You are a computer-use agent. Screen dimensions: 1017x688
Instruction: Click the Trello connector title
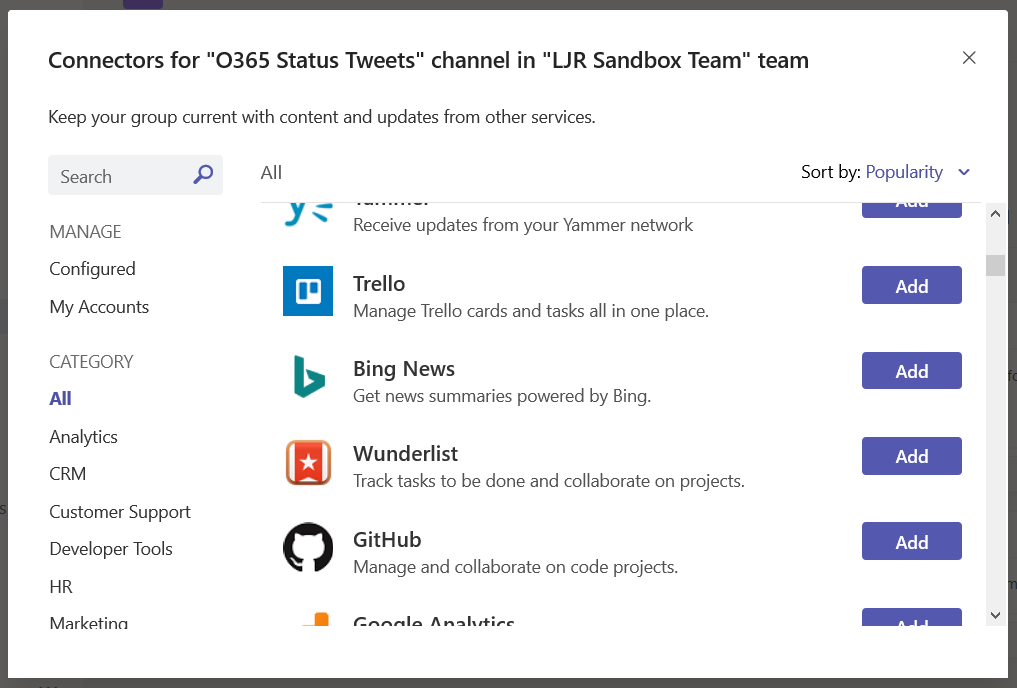379,284
